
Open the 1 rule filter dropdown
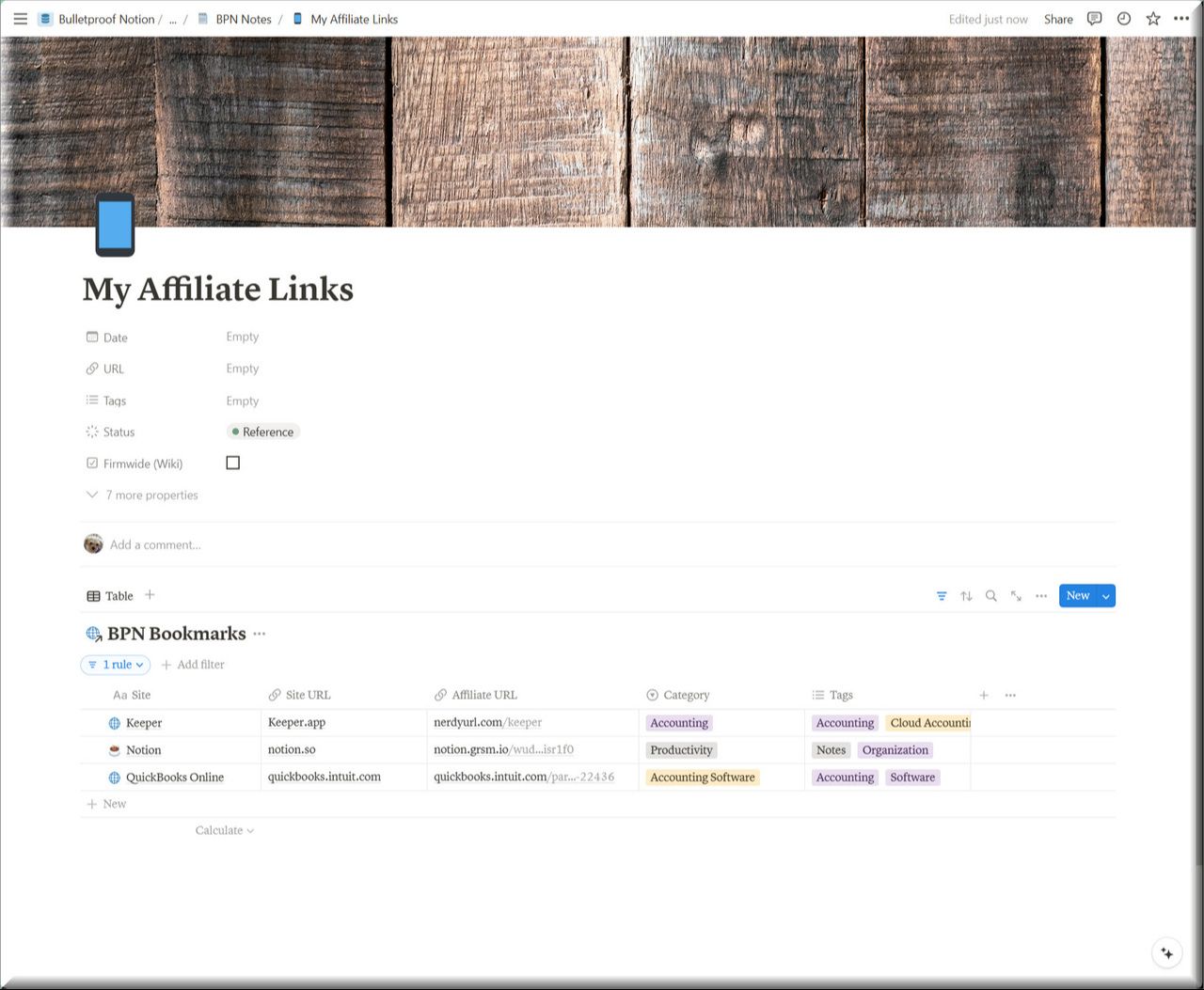tap(116, 665)
